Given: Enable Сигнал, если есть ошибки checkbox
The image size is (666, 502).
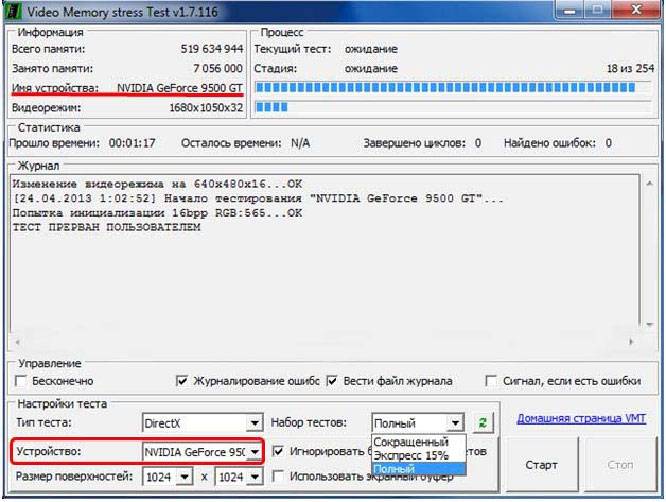Looking at the screenshot, I should (491, 381).
